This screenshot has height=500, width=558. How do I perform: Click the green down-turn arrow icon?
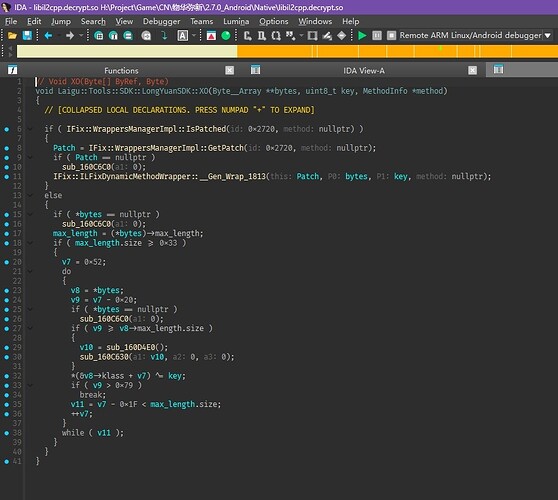click(x=164, y=36)
